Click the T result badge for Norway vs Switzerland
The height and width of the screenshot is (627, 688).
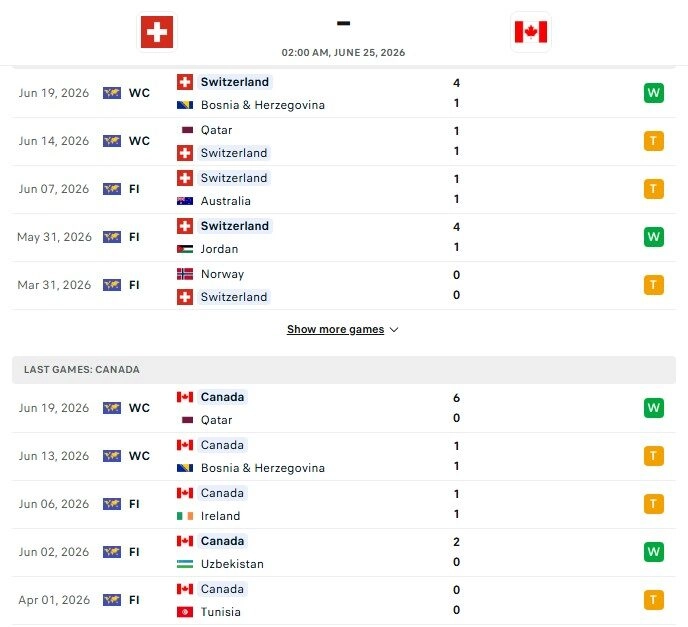(x=653, y=285)
